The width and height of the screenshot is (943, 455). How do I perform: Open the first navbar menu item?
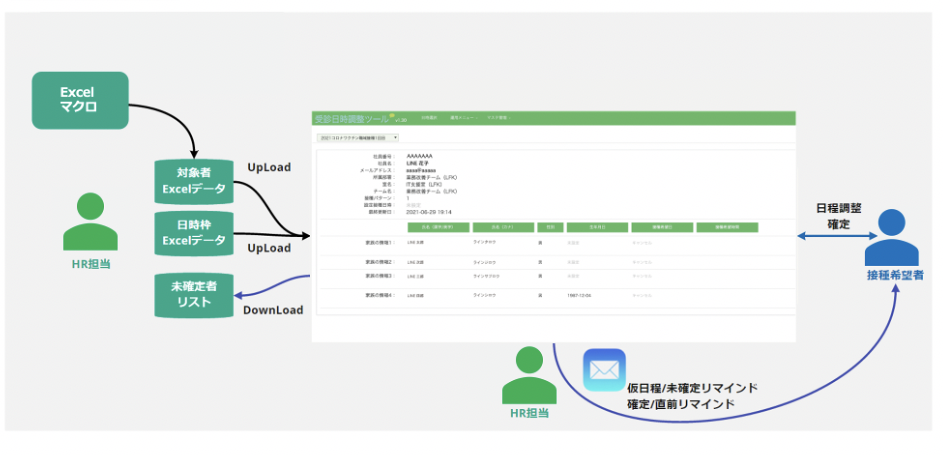coord(428,118)
